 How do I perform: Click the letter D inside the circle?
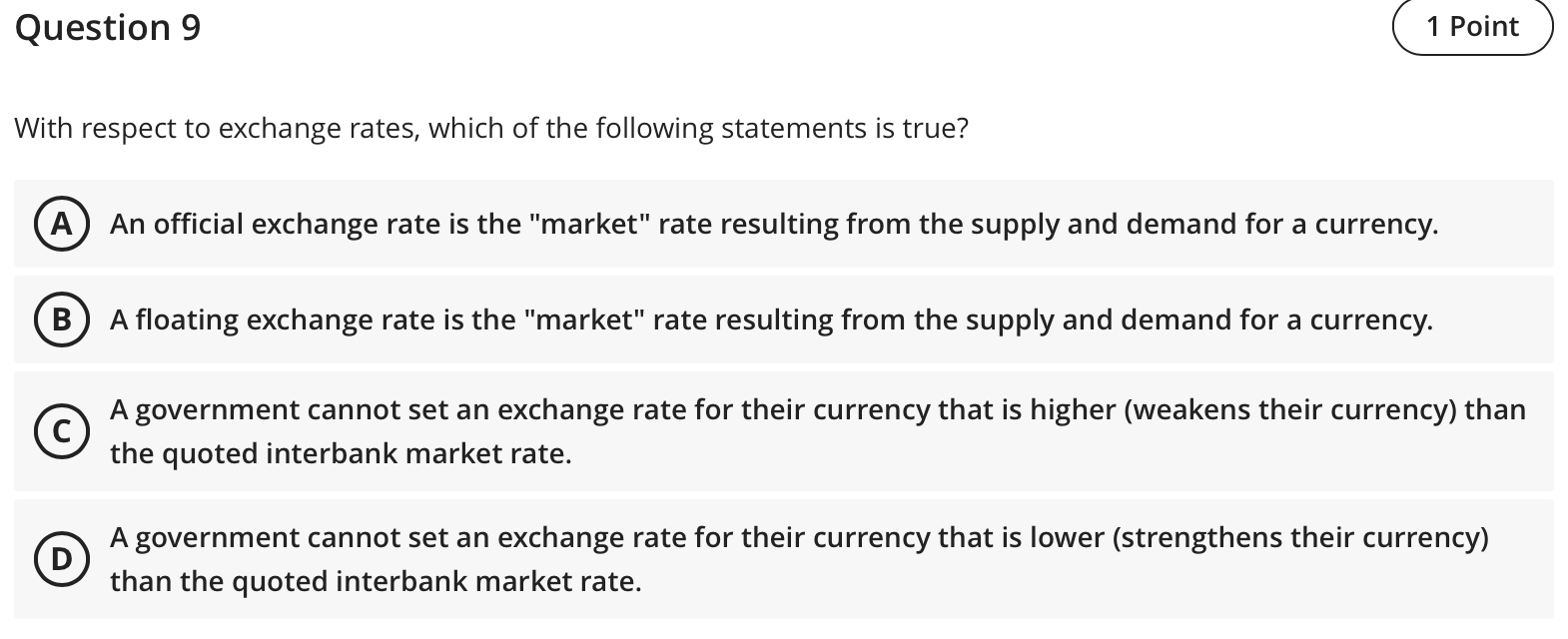62,559
